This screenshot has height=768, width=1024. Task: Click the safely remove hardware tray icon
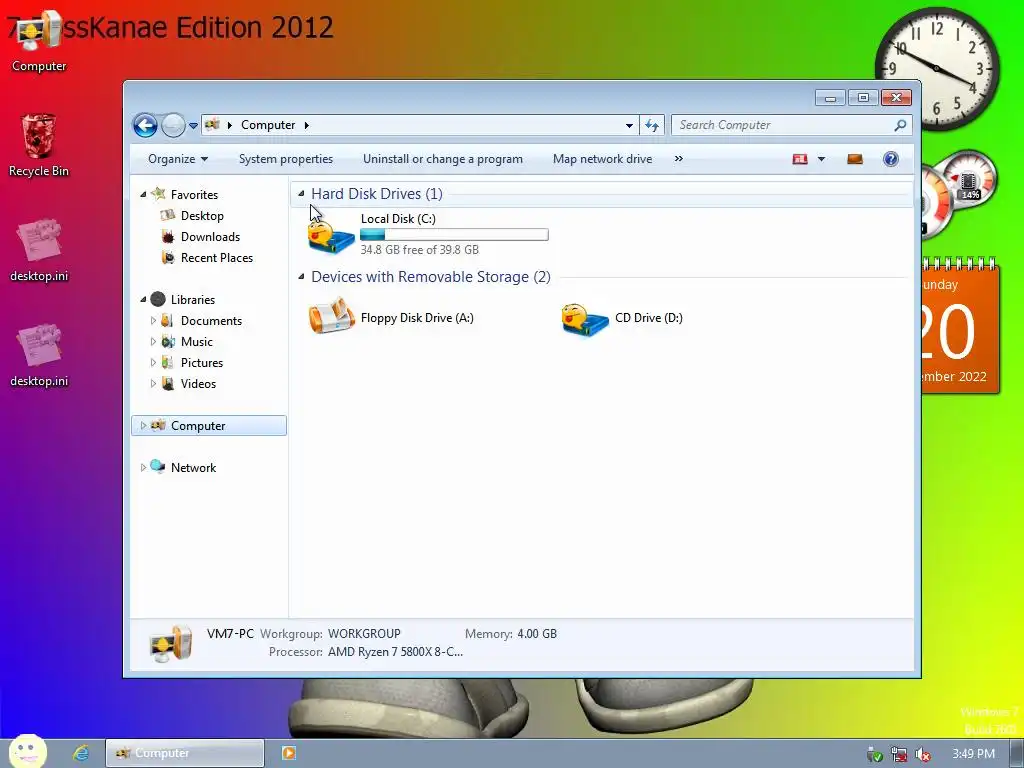point(874,754)
